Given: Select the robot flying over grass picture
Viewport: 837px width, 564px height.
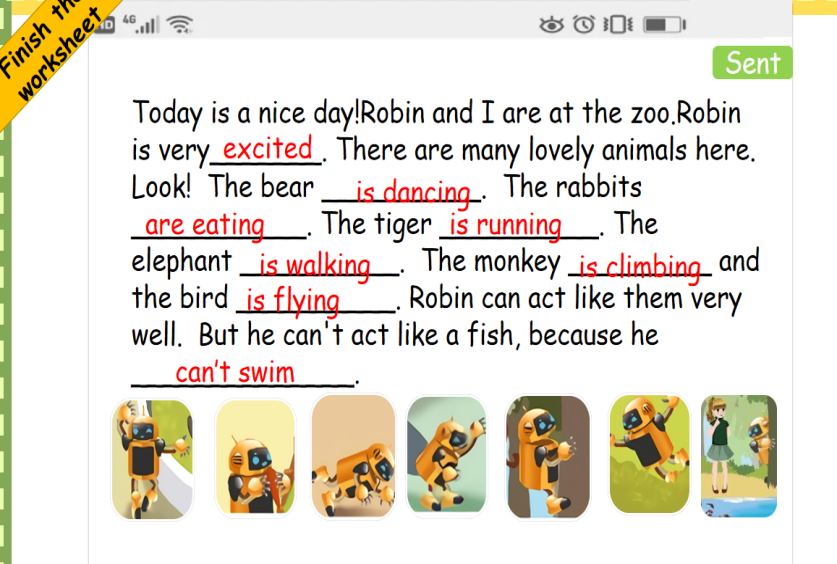Looking at the screenshot, I should [x=649, y=454].
